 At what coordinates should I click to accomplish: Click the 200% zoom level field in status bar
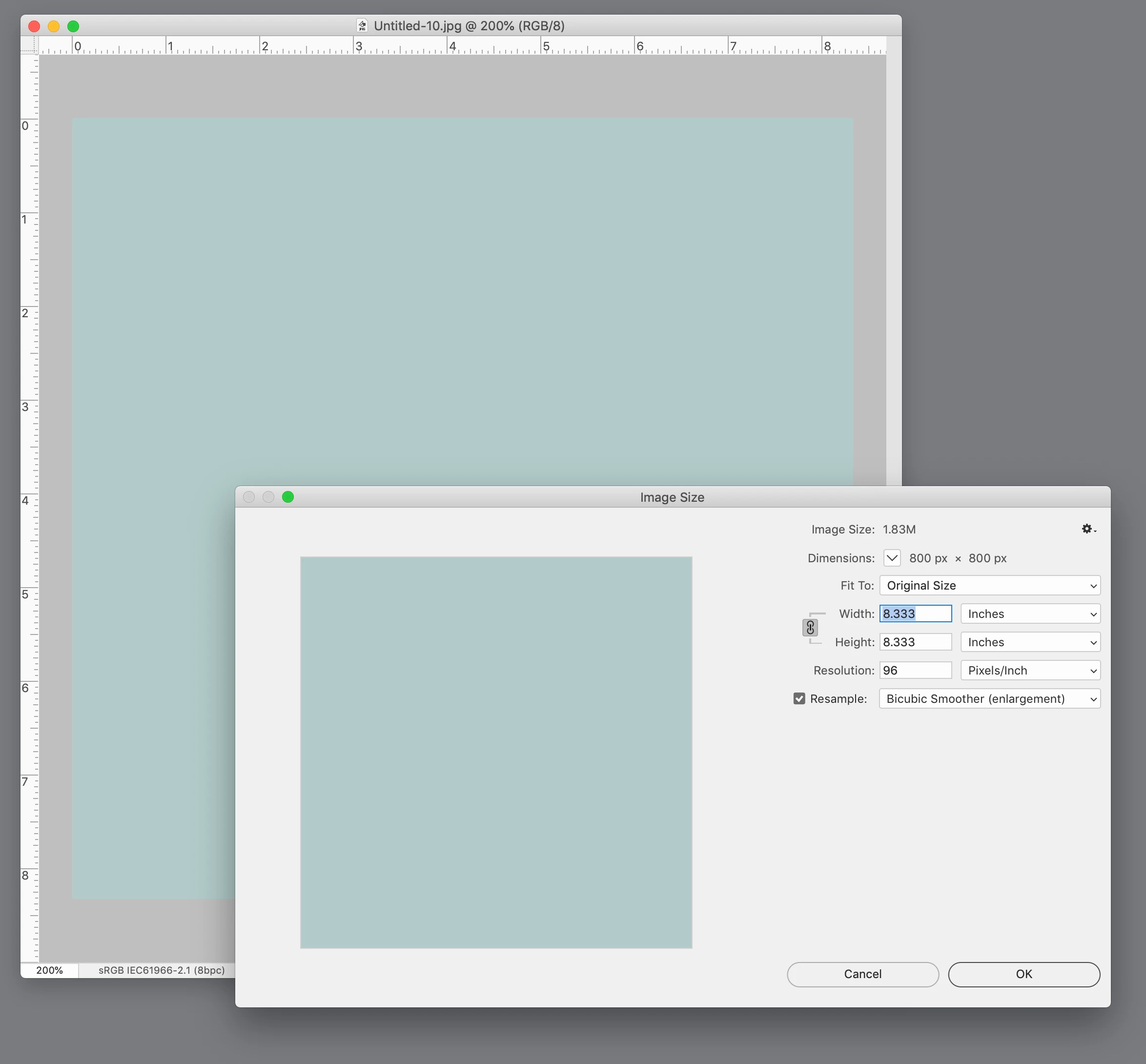coord(49,970)
